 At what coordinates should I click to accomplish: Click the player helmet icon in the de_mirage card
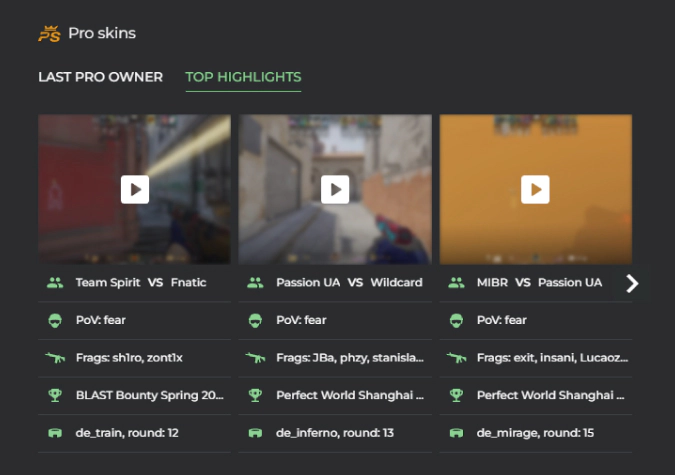click(456, 320)
